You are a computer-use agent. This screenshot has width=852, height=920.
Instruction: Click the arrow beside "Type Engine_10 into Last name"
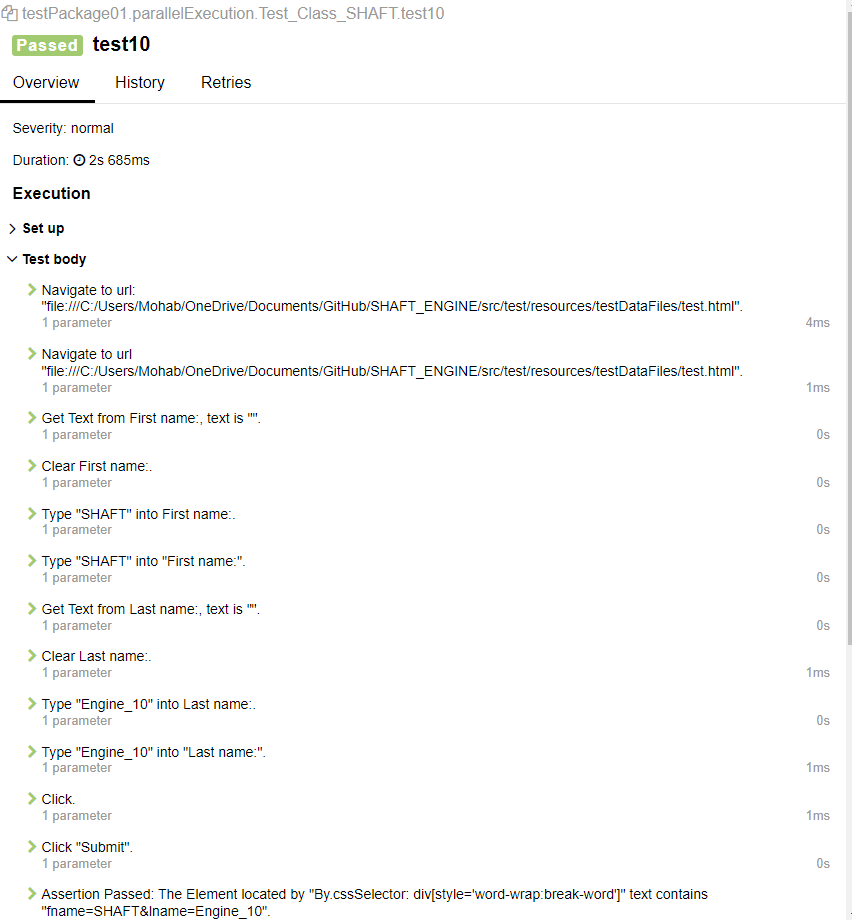point(31,703)
